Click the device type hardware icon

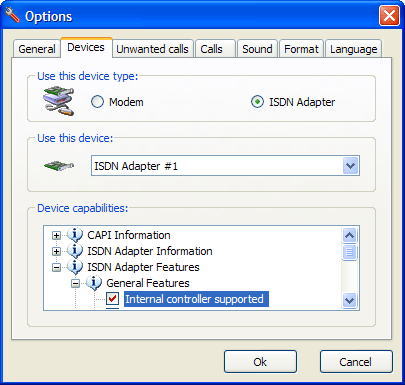tap(59, 101)
